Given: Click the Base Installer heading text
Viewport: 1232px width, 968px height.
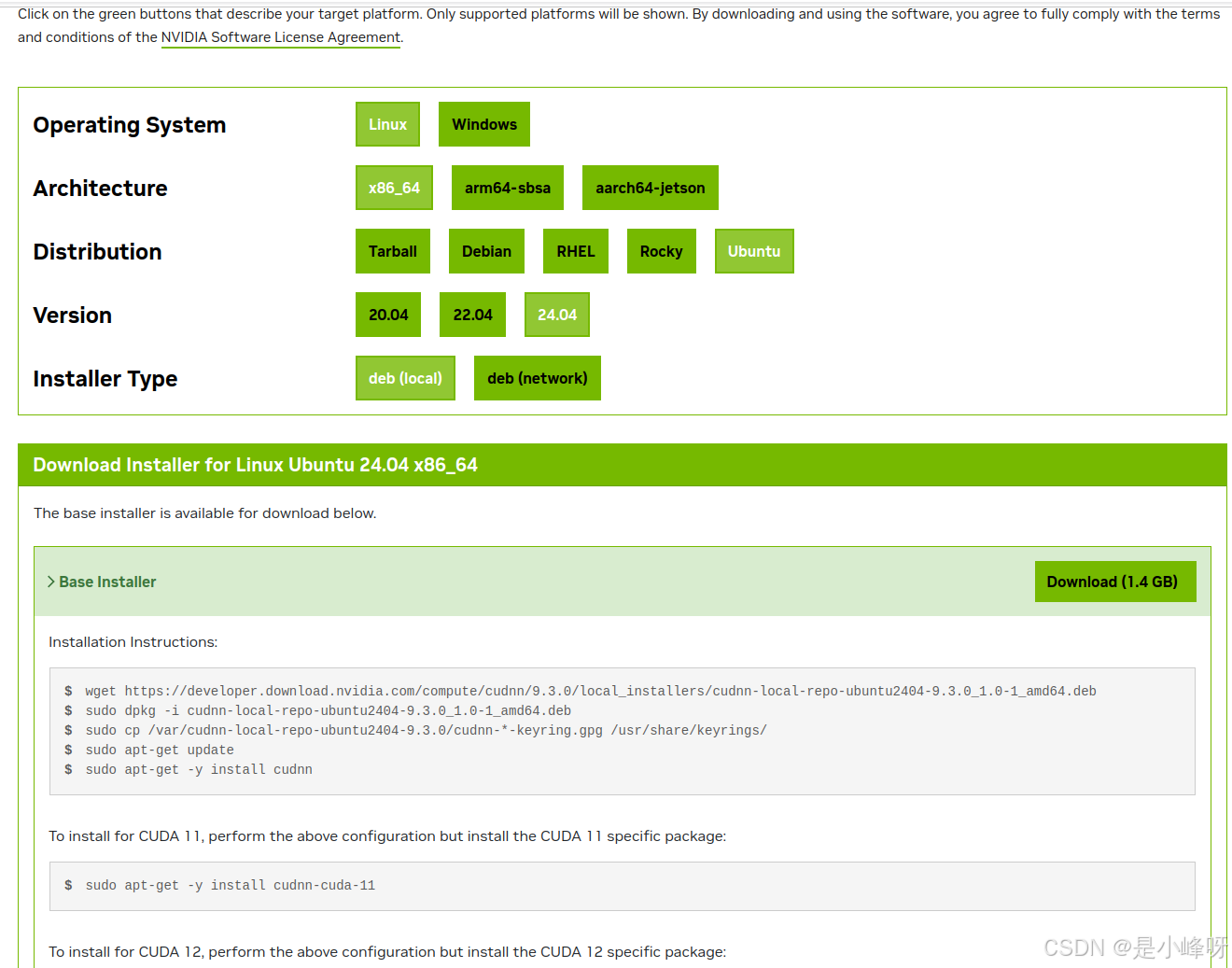Looking at the screenshot, I should pyautogui.click(x=107, y=582).
